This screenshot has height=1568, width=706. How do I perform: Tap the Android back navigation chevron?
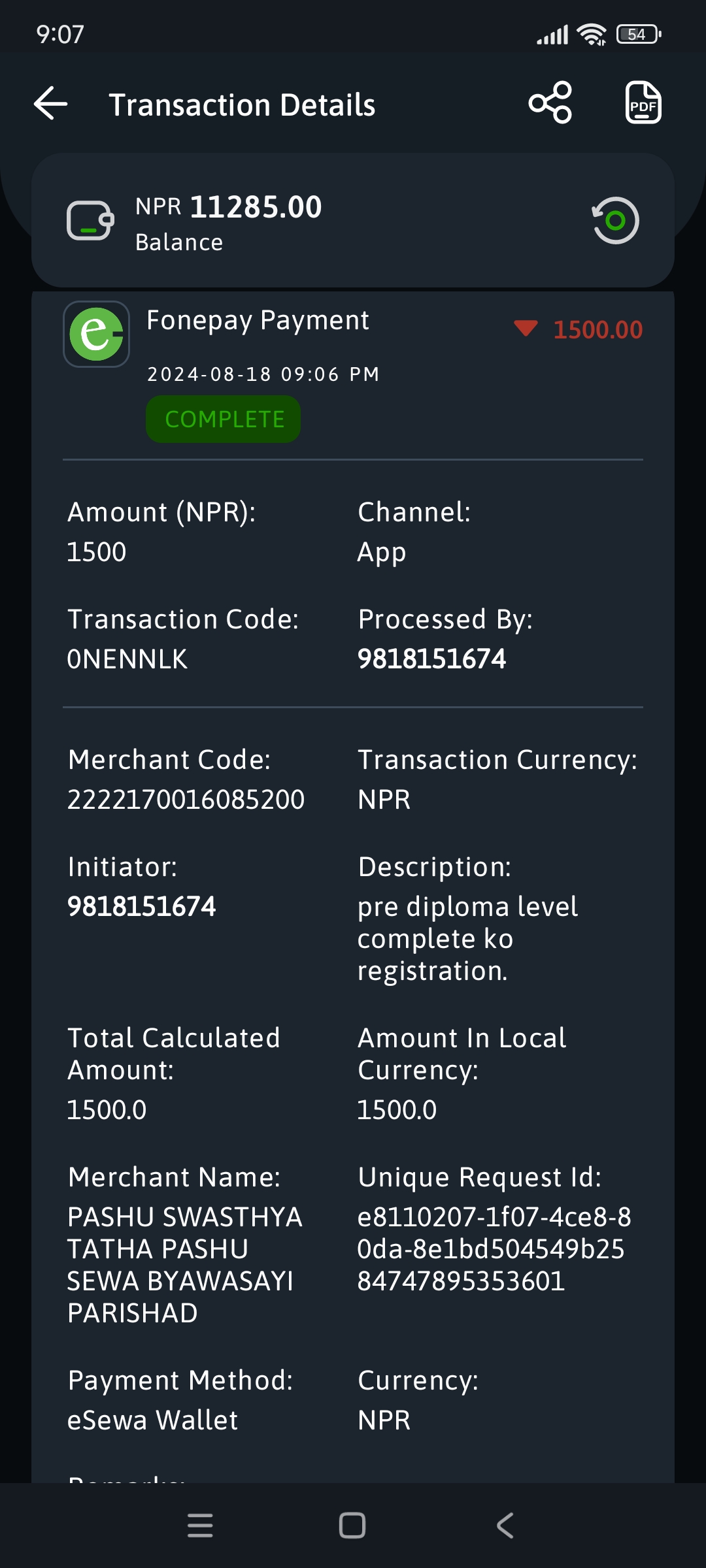click(505, 1526)
